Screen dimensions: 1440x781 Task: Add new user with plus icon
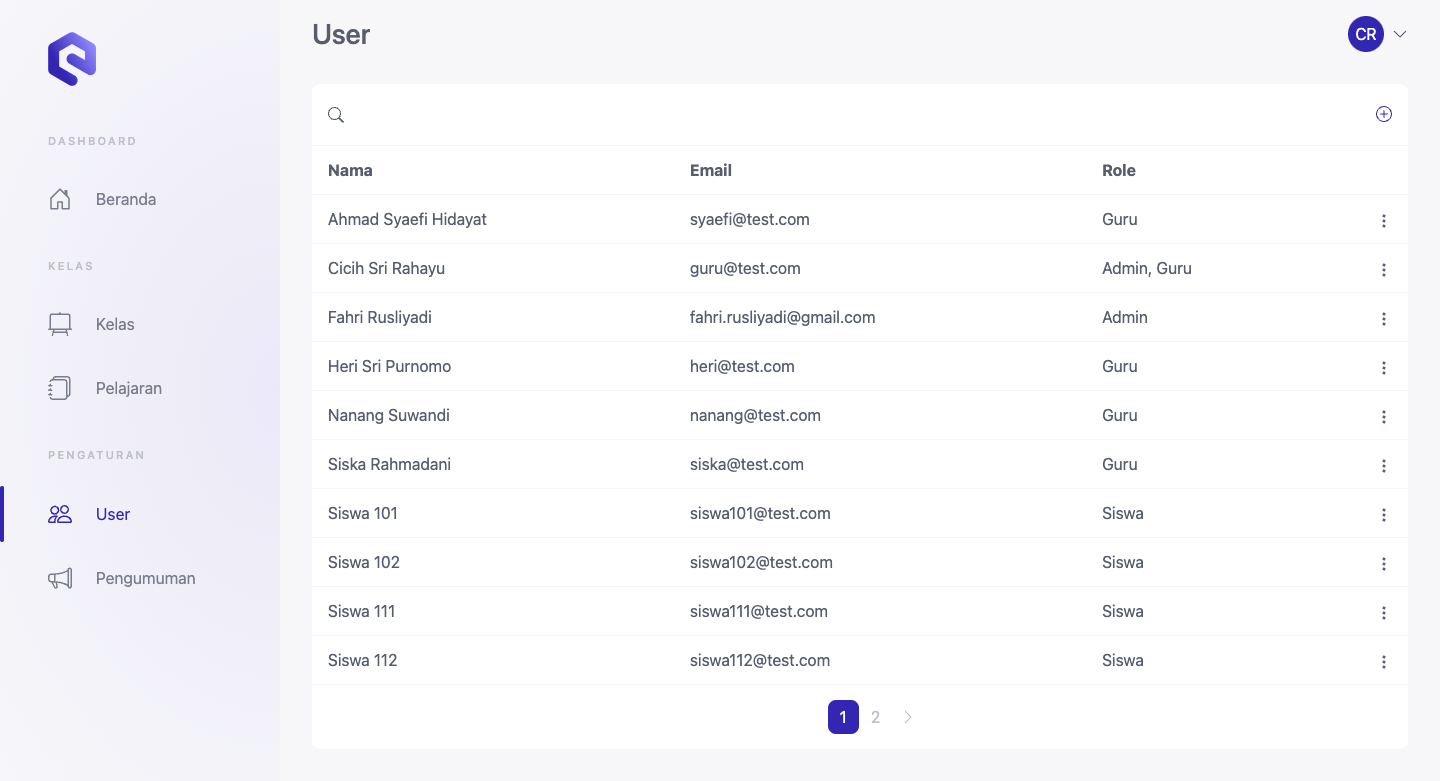pos(1384,114)
